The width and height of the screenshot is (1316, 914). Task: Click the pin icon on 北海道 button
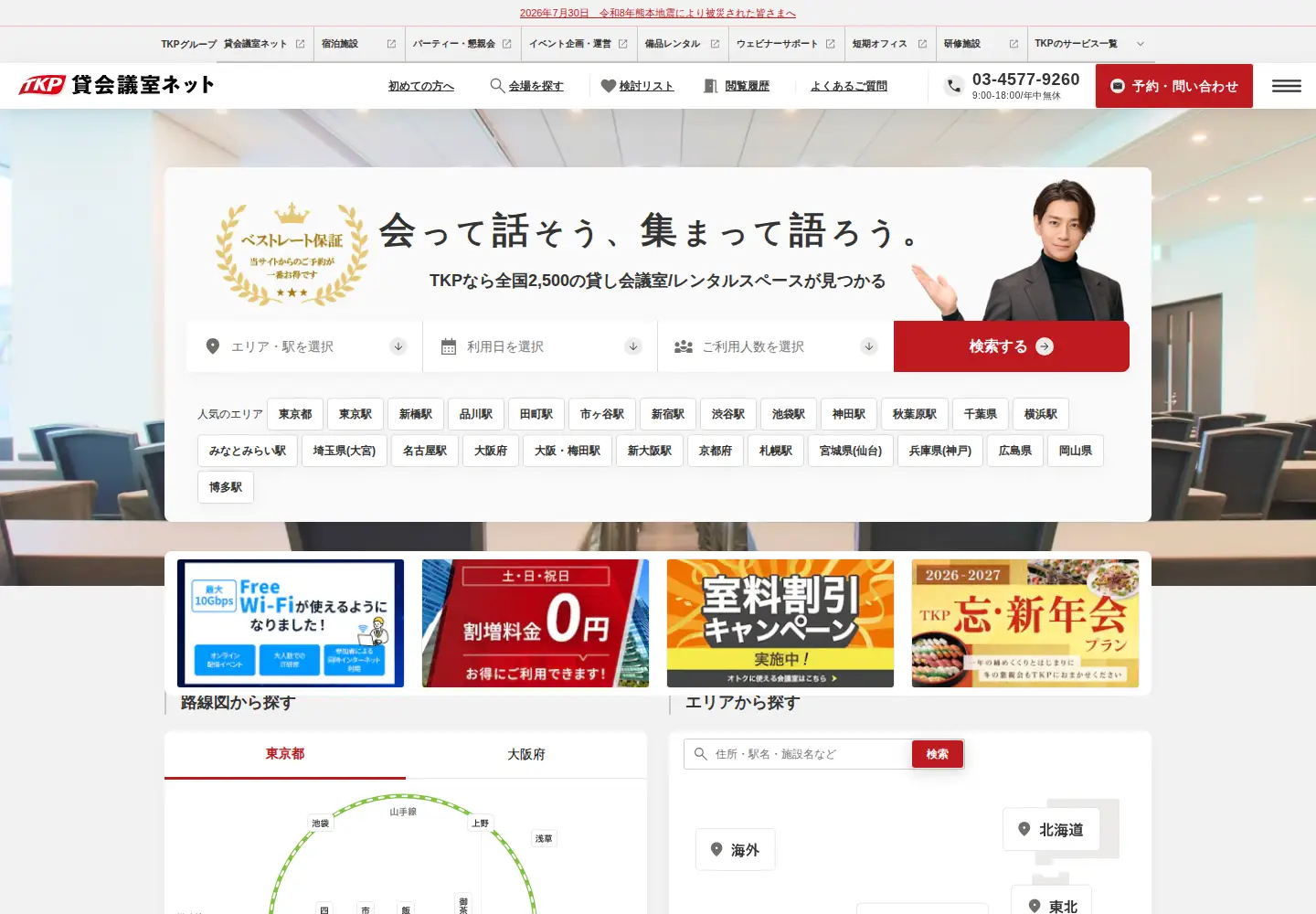point(1024,829)
